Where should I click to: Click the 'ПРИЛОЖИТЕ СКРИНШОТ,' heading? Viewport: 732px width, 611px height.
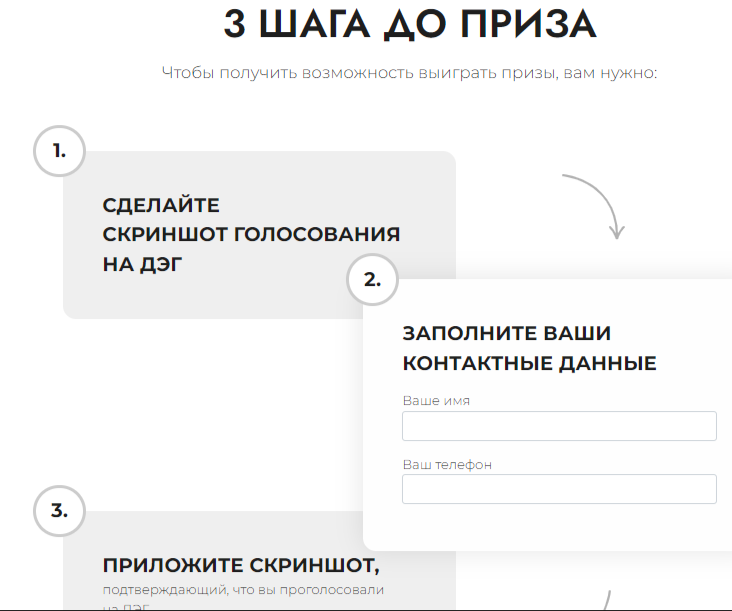[x=241, y=565]
